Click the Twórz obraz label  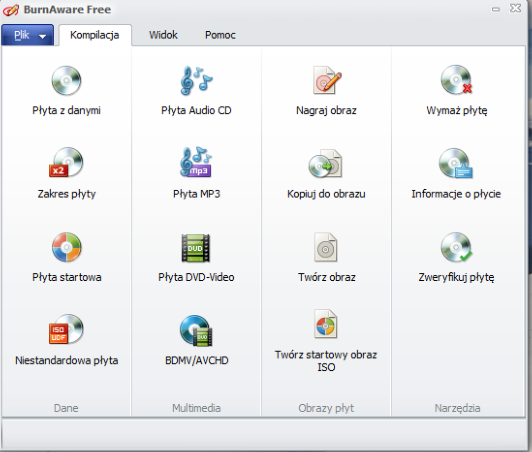click(x=326, y=277)
